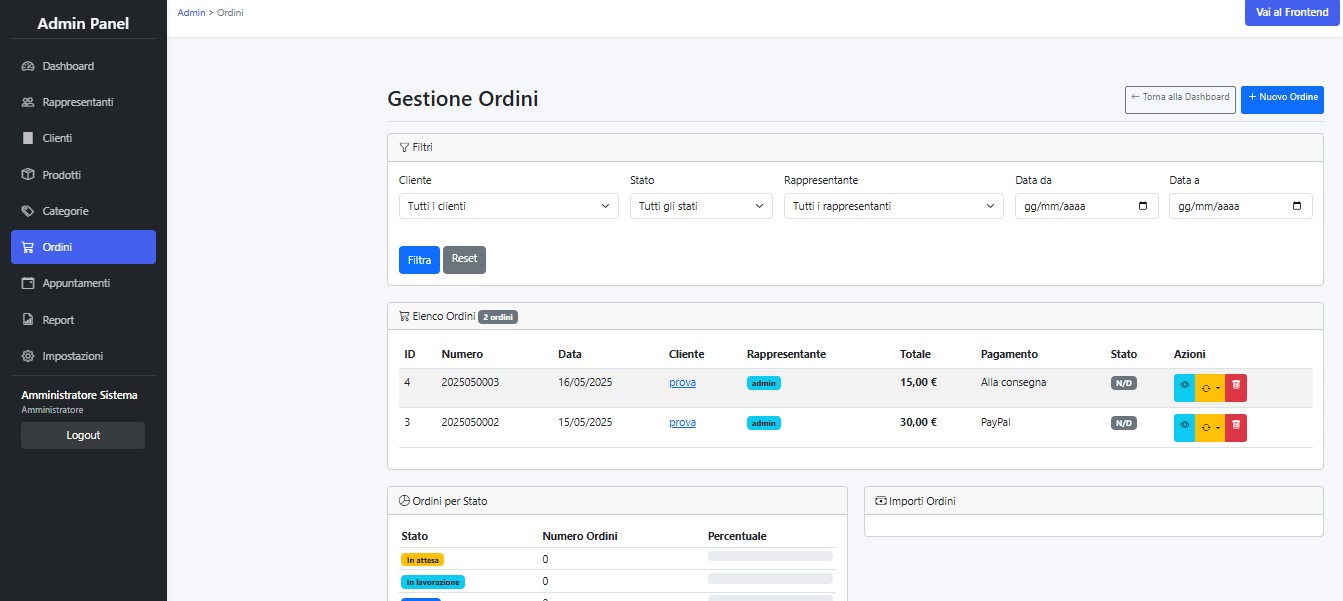Open Prodotti from the sidebar

tap(61, 175)
